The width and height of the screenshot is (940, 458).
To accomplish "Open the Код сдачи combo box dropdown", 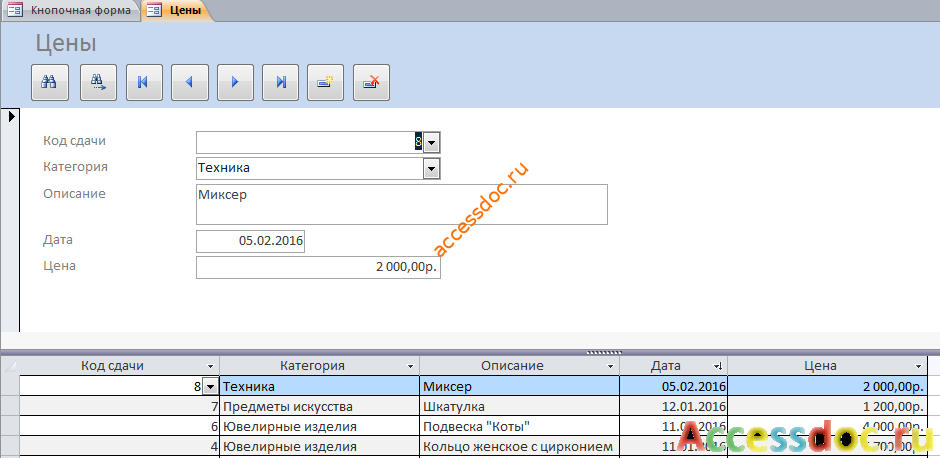I will (432, 143).
